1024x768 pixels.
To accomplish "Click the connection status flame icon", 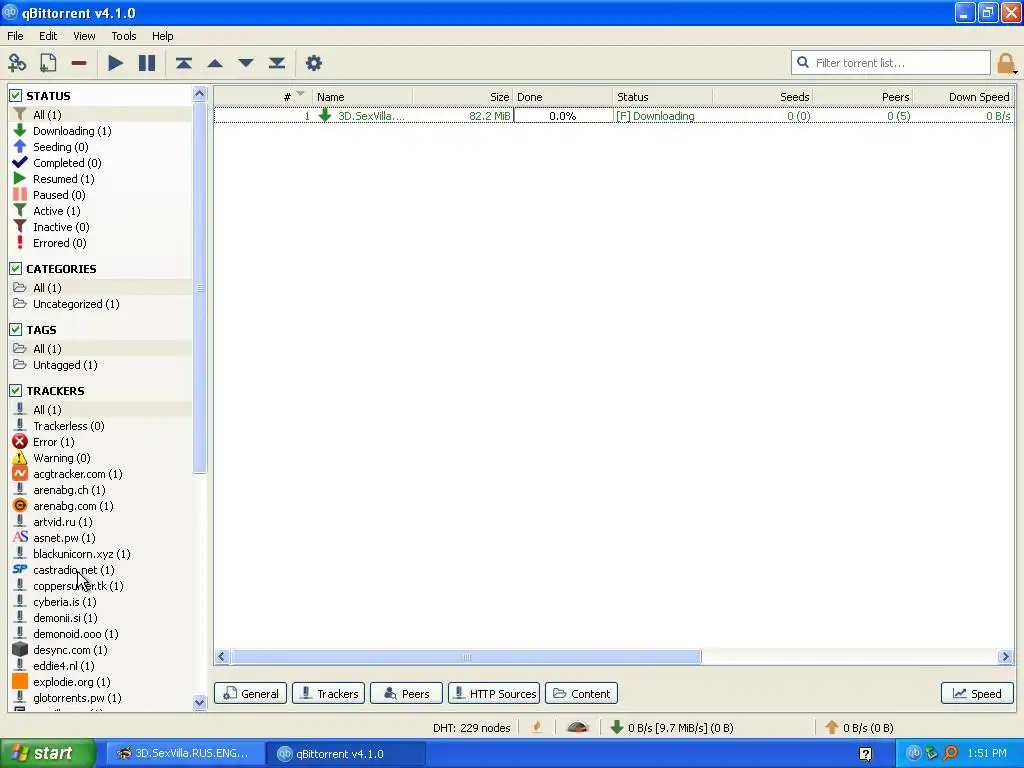I will click(537, 727).
